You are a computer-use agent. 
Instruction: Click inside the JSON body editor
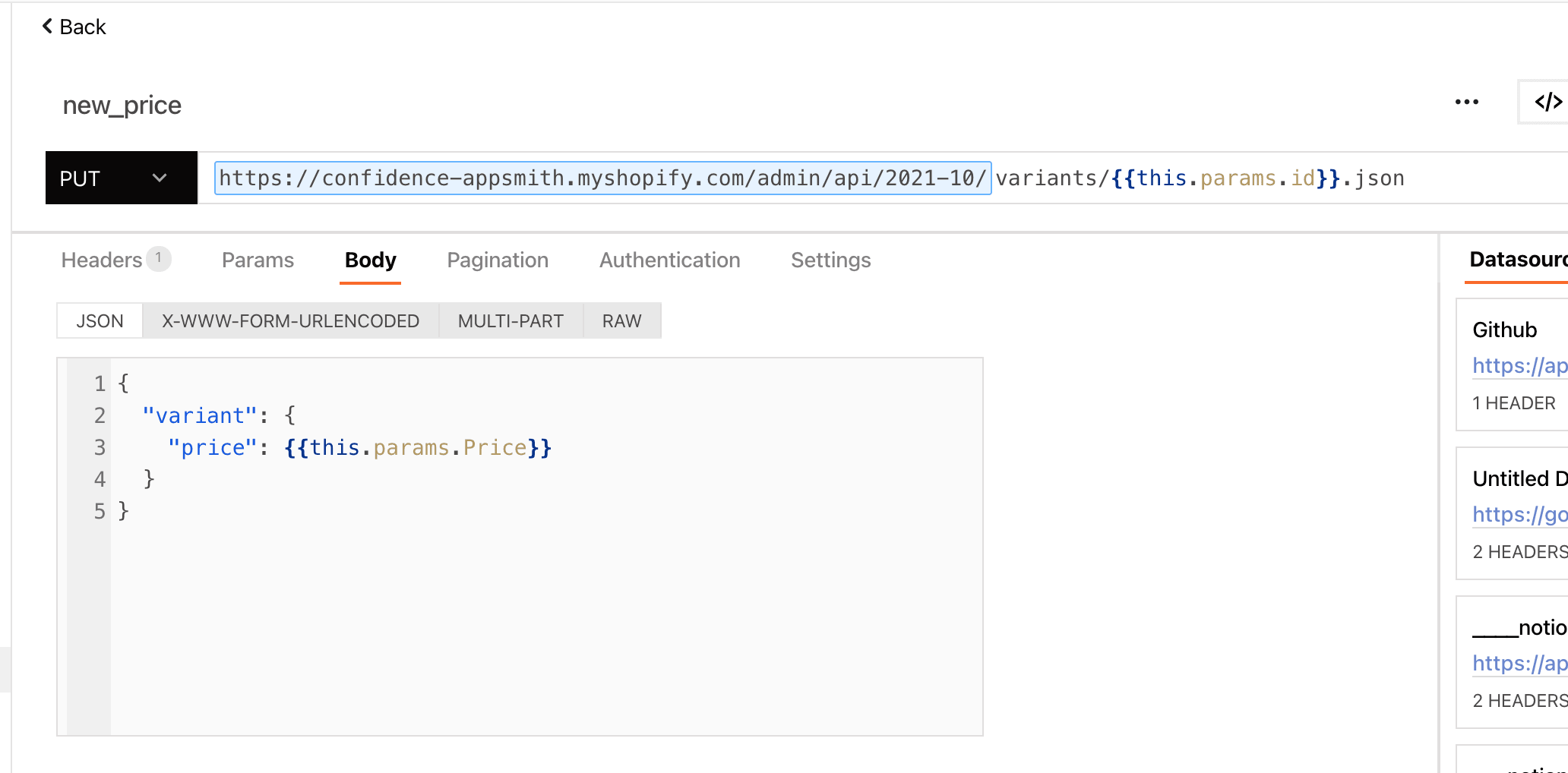coord(532,607)
